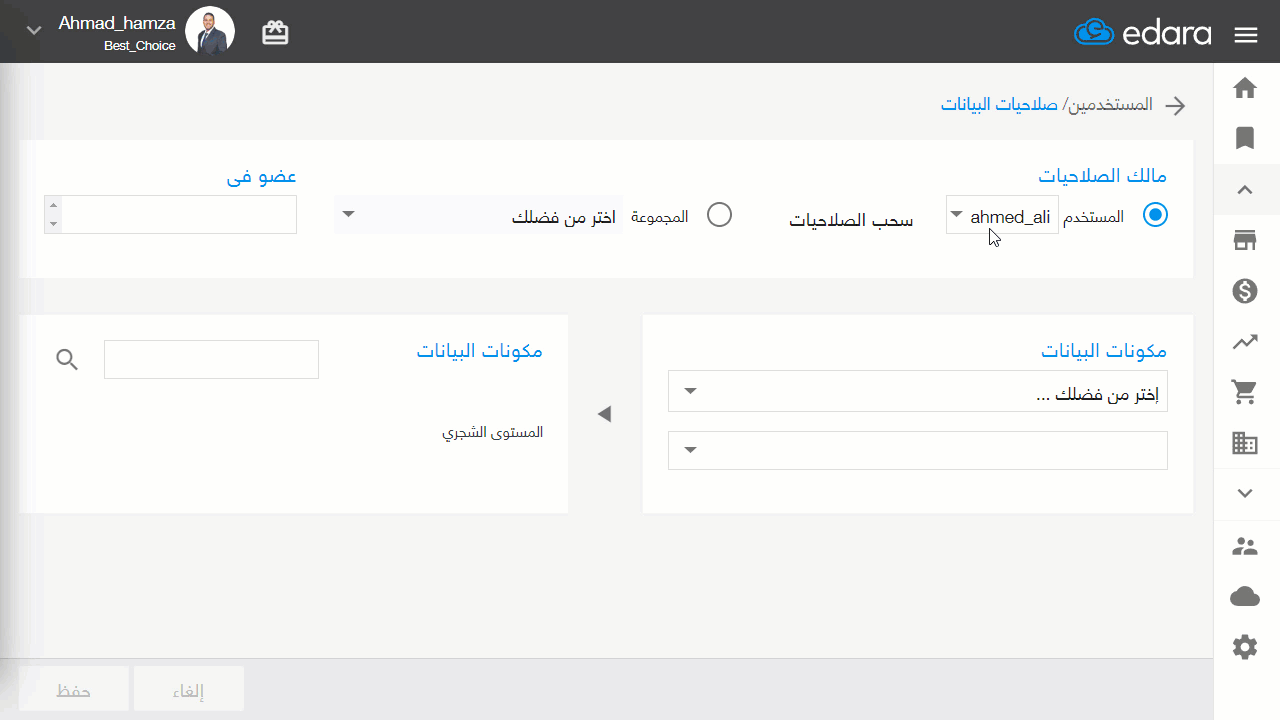Collapse sidebar section with up chevron
Viewport: 1280px width, 720px height.
(x=1245, y=189)
